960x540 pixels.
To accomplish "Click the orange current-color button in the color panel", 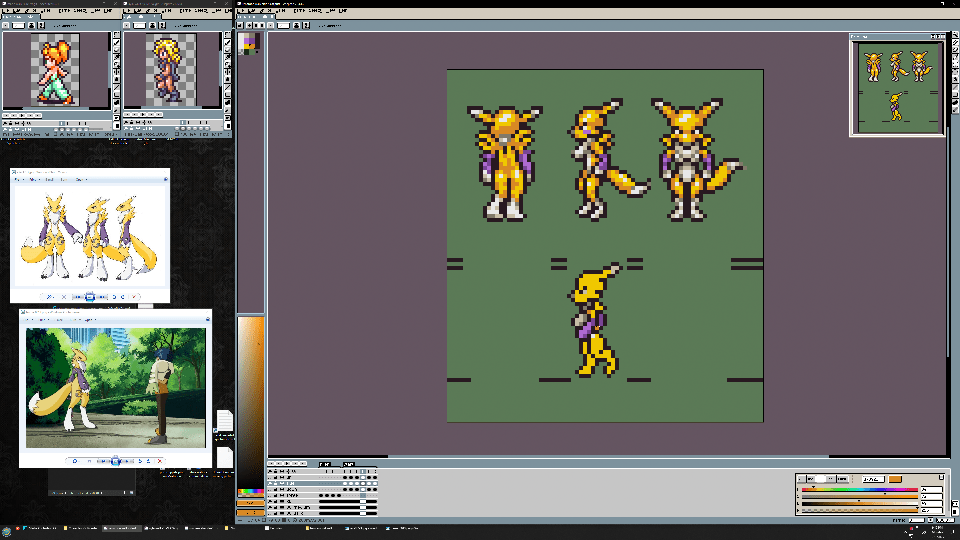I will pyautogui.click(x=895, y=479).
